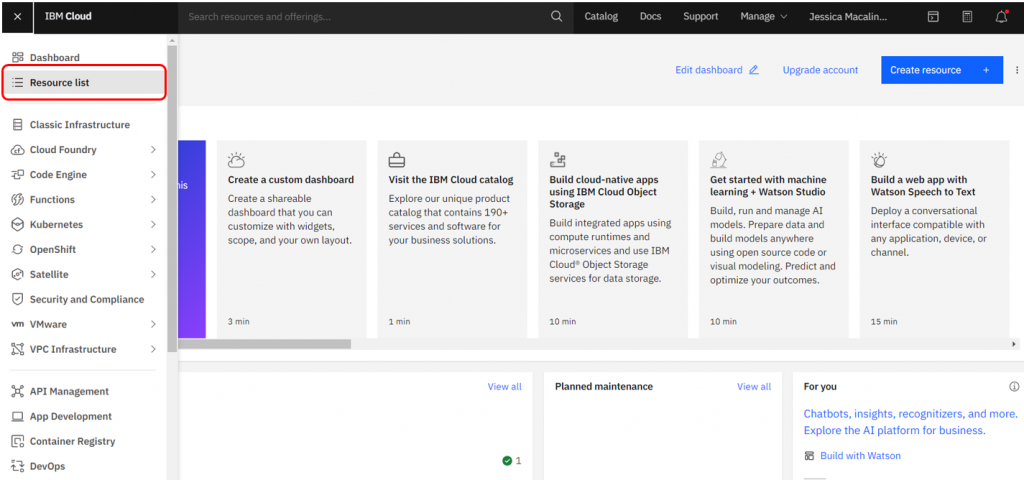This screenshot has width=1024, height=480.
Task: Click the Chatbots, insights, recognizers link
Action: tap(910, 422)
